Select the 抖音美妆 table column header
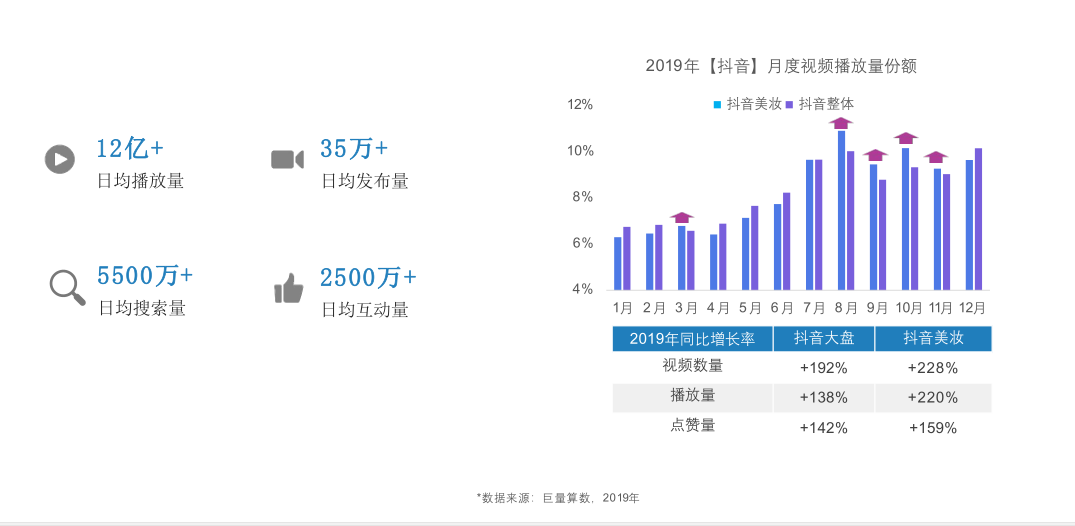This screenshot has width=1075, height=526. [x=933, y=338]
